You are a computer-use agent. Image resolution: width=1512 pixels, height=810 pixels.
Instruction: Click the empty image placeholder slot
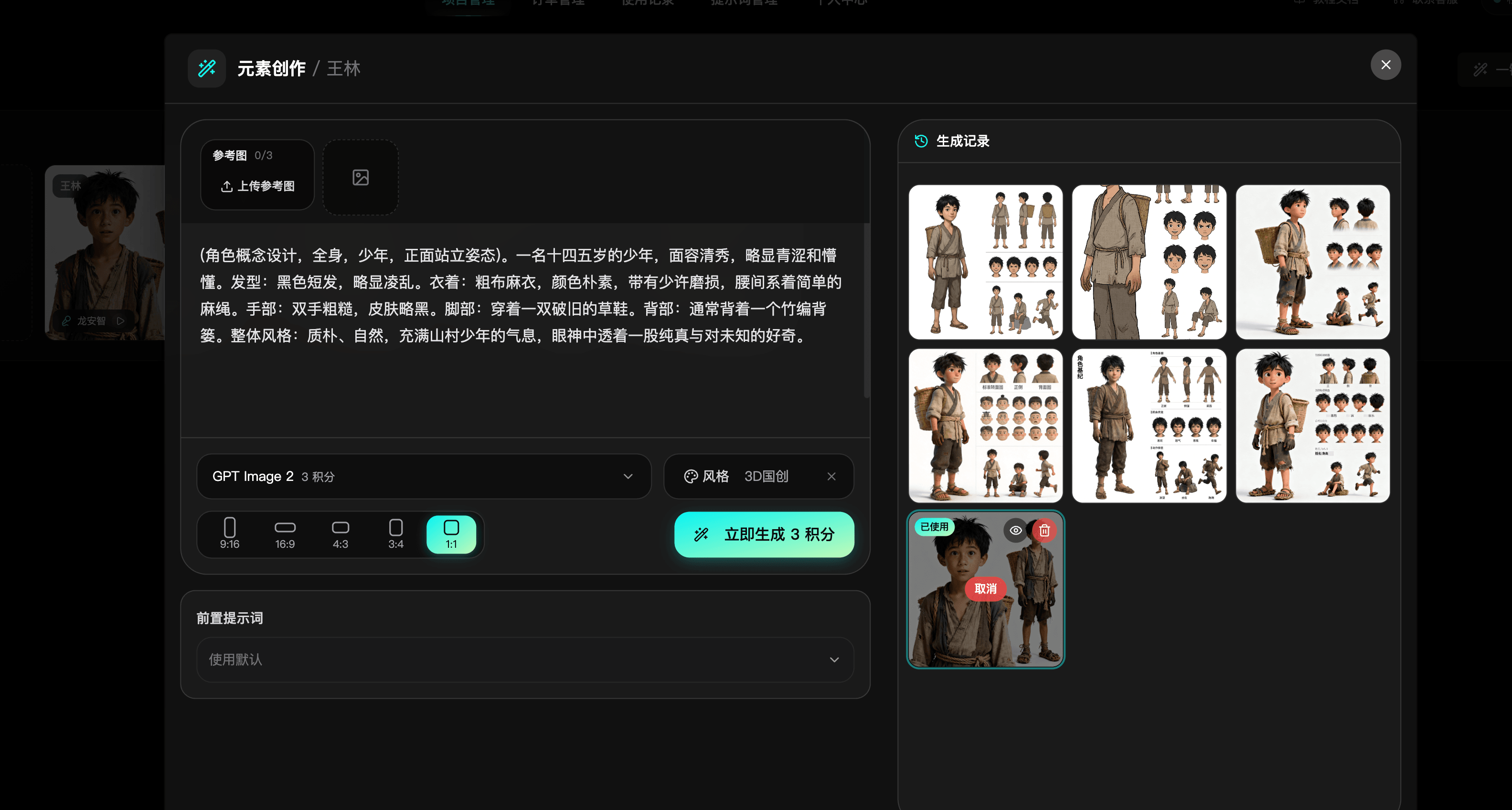[x=361, y=177]
